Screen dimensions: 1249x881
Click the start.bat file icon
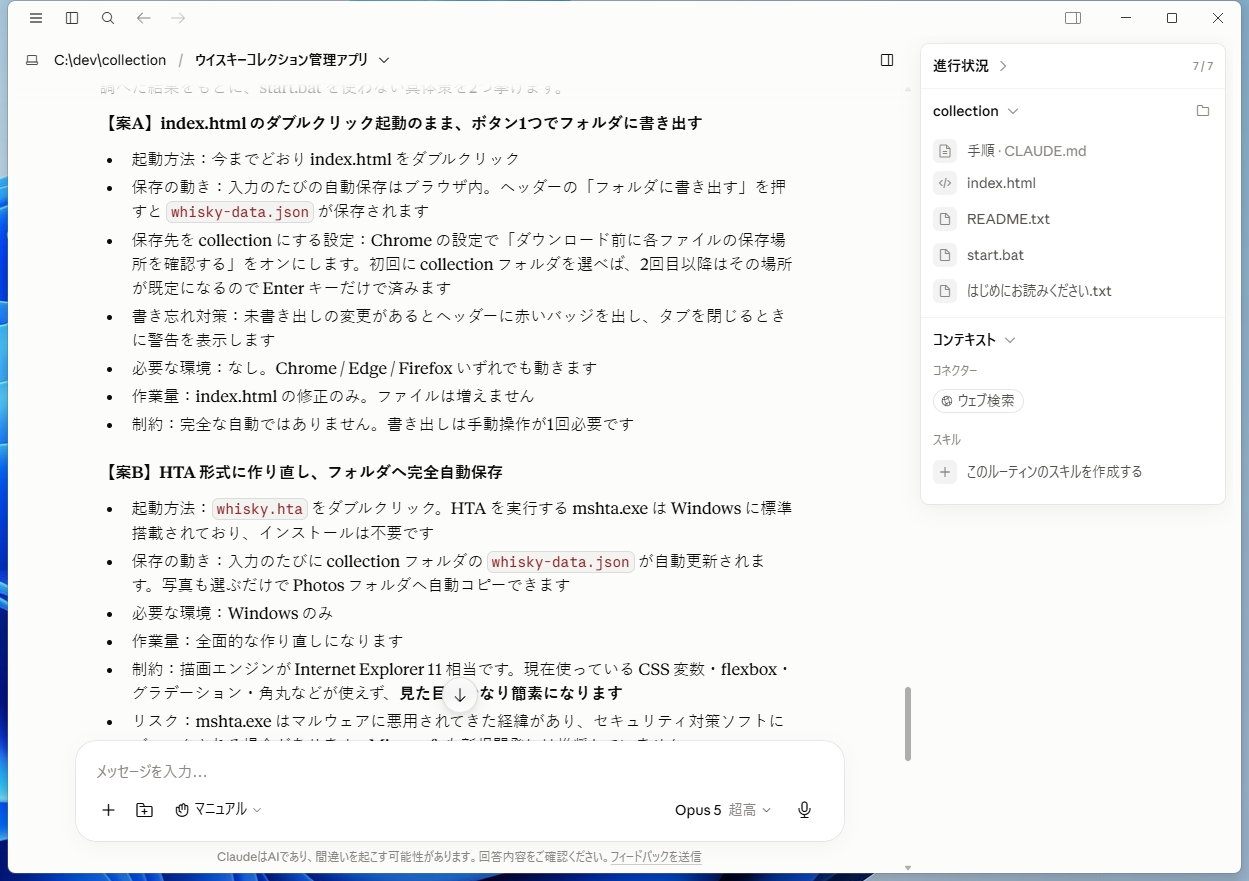[945, 255]
